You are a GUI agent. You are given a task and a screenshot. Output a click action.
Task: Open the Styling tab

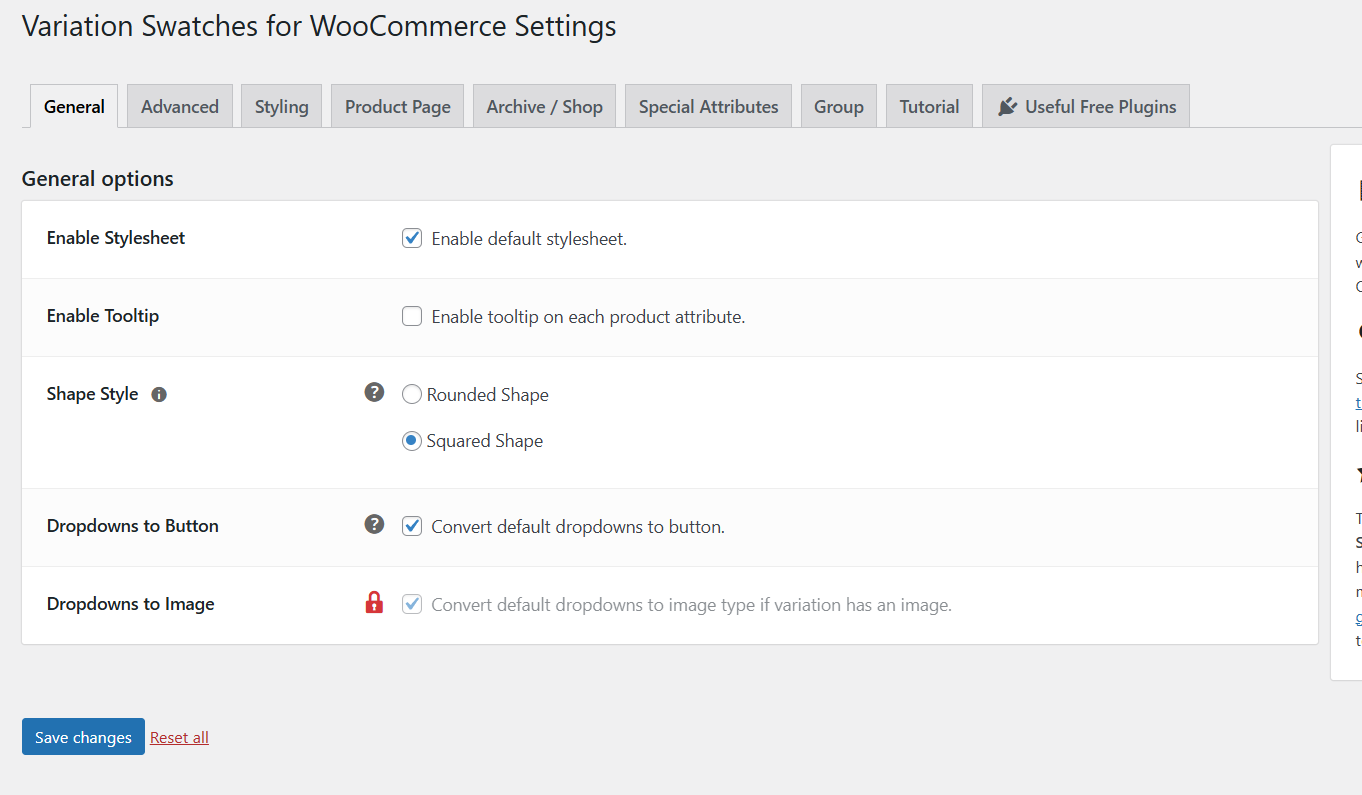[x=281, y=106]
